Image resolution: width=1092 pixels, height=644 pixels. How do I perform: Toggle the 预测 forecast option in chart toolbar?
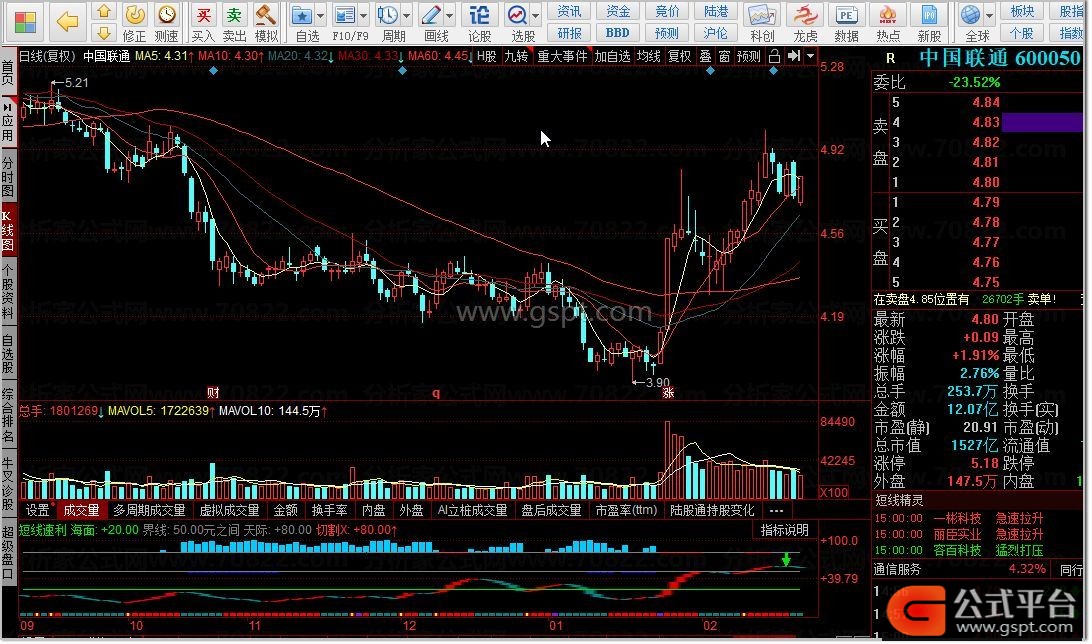tap(749, 56)
